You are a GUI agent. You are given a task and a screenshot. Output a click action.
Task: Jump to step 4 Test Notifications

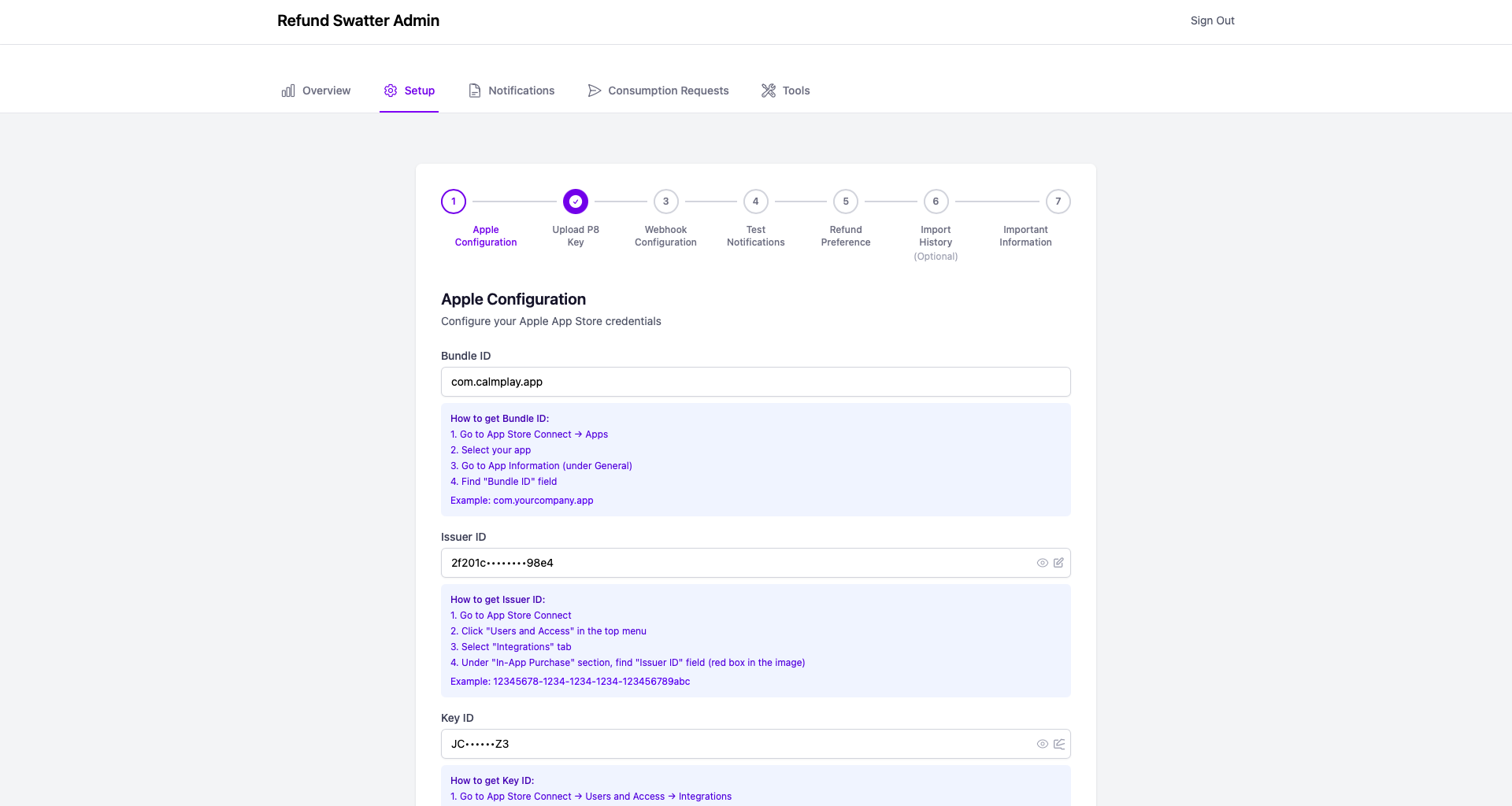click(x=756, y=201)
